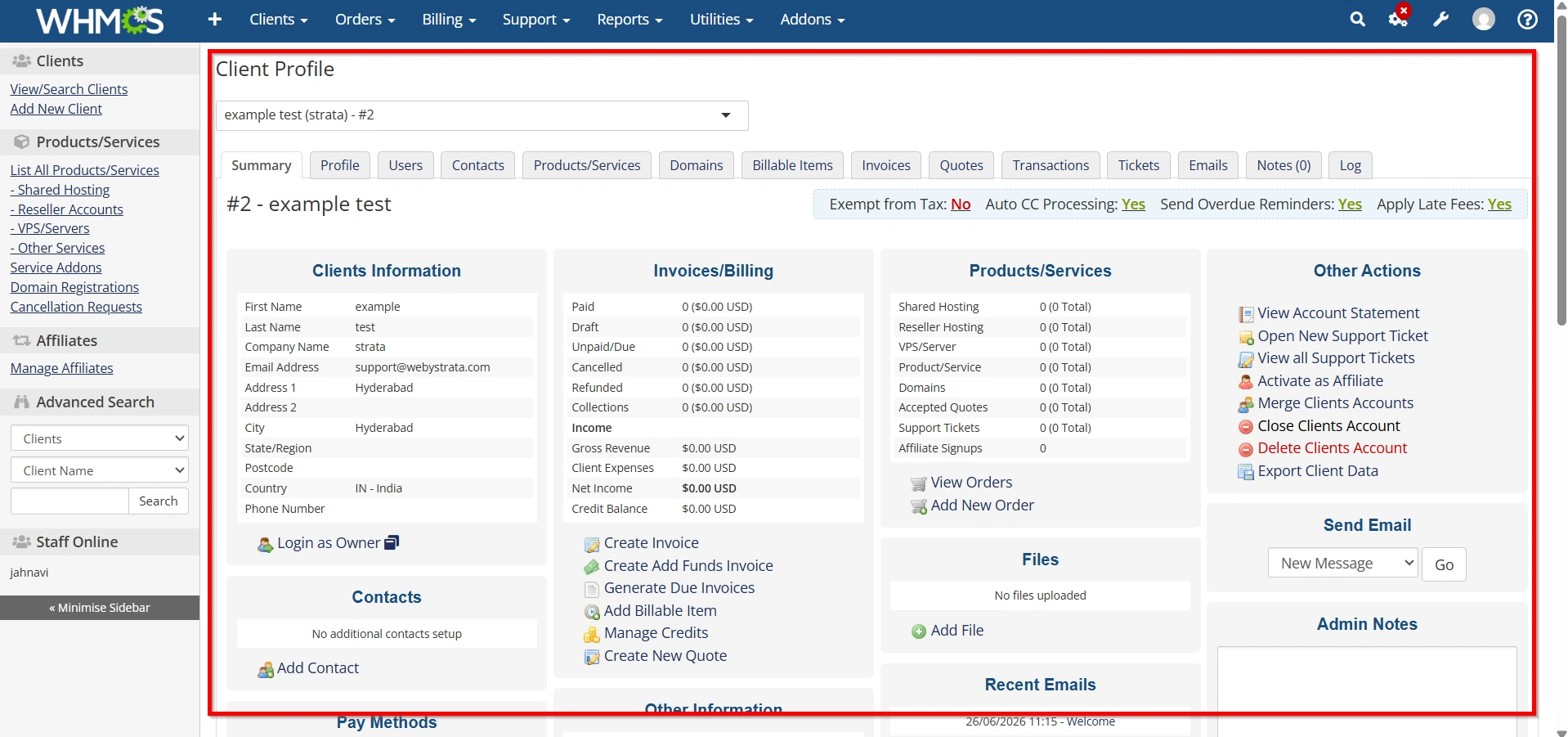
Task: Open the Addons top menu
Action: pos(812,20)
